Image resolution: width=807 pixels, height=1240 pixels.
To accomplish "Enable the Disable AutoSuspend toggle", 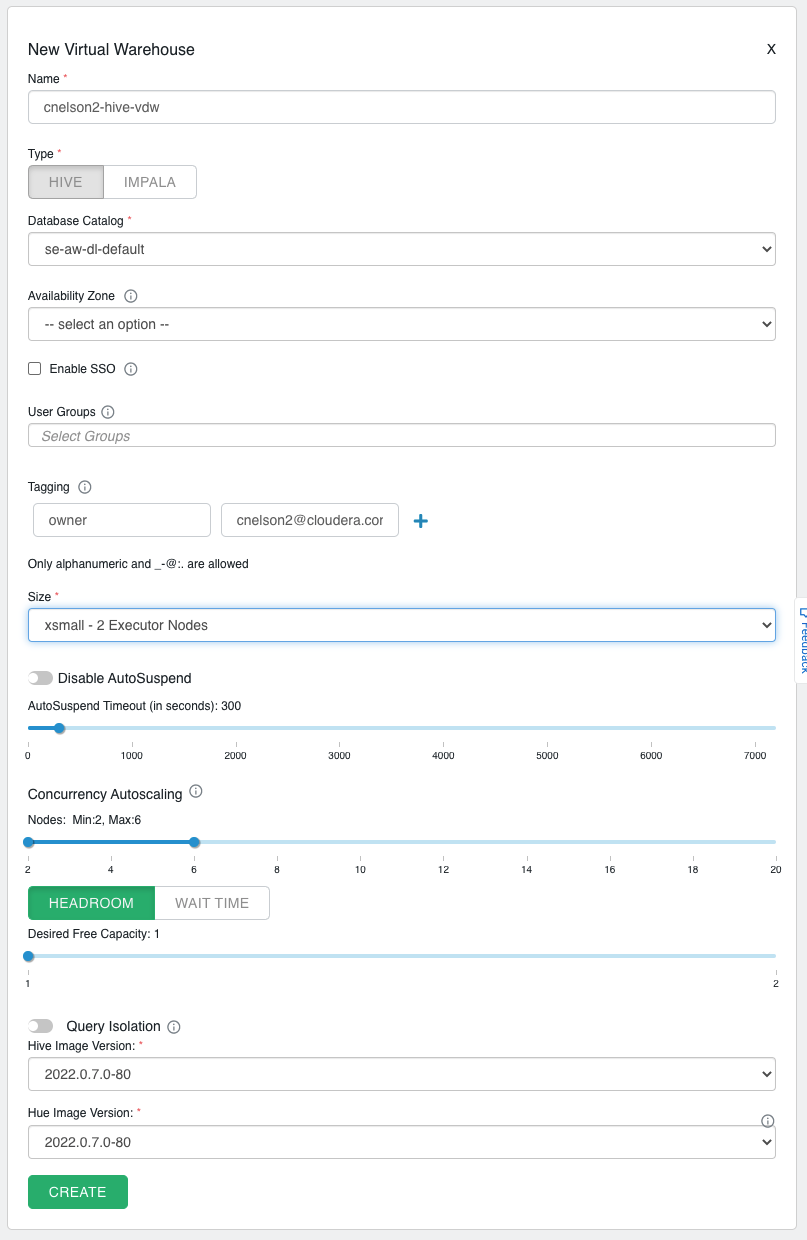I will 40,678.
